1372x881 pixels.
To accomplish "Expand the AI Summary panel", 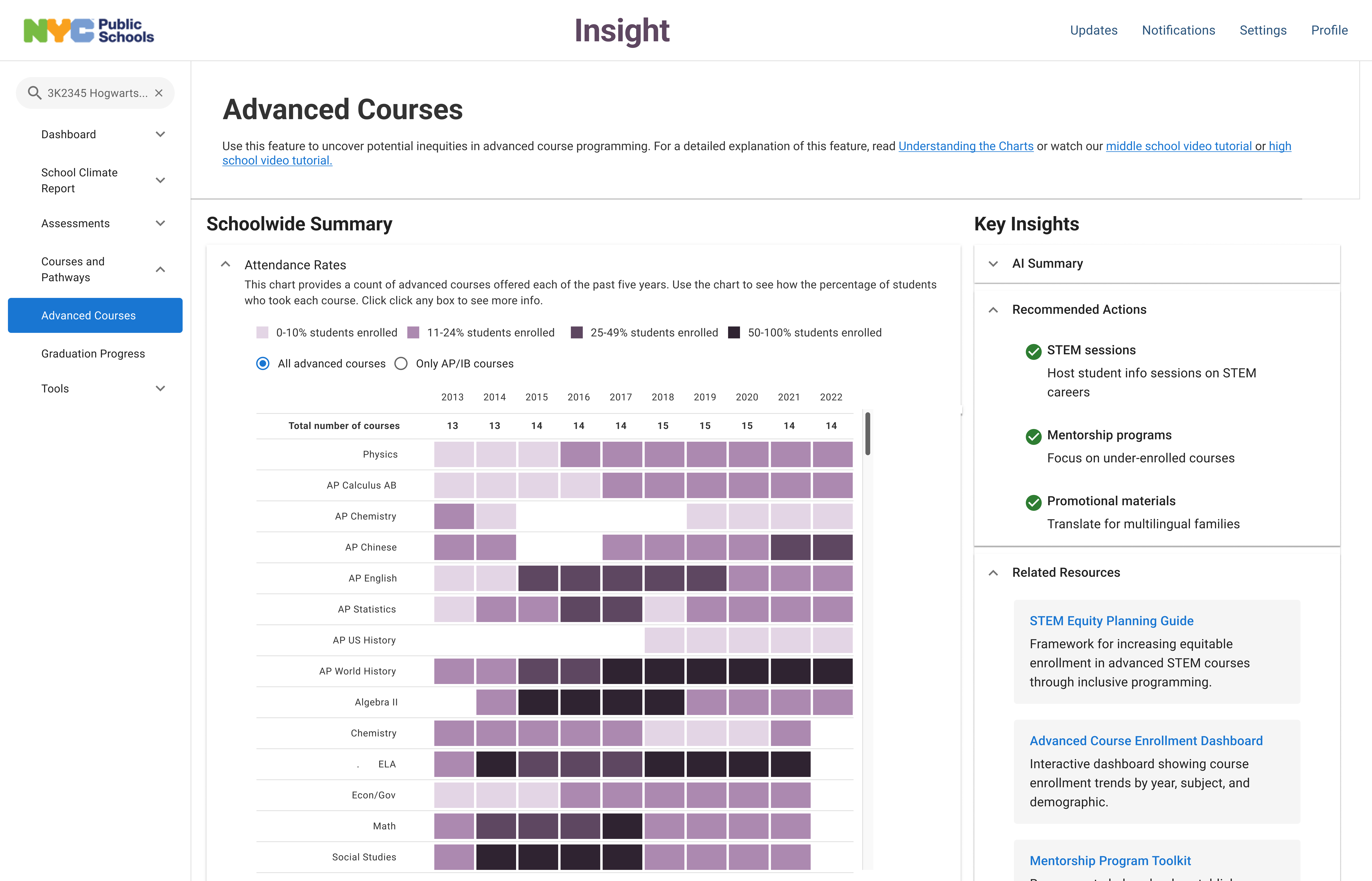I will [993, 264].
